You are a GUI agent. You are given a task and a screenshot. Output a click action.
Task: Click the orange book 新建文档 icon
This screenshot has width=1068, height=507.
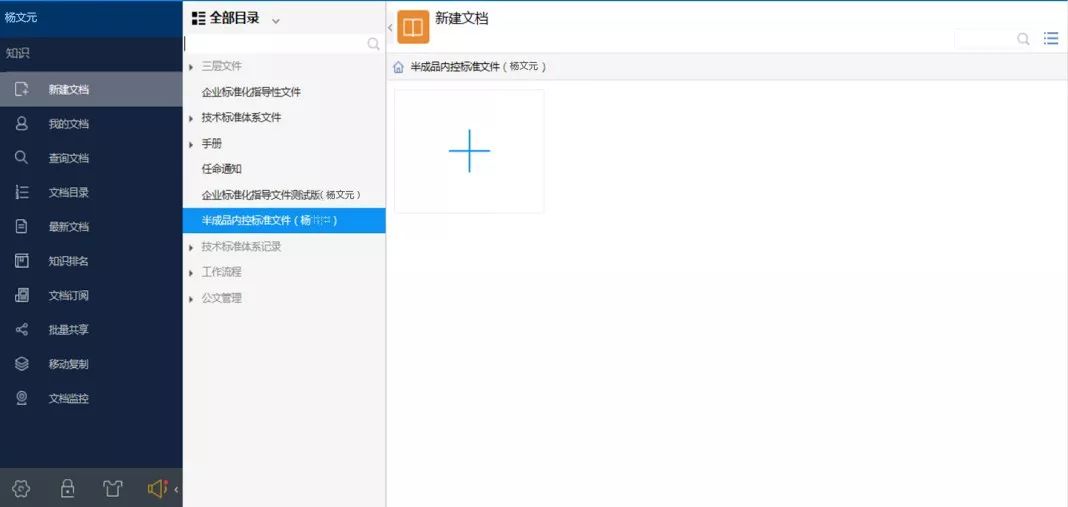(x=413, y=27)
